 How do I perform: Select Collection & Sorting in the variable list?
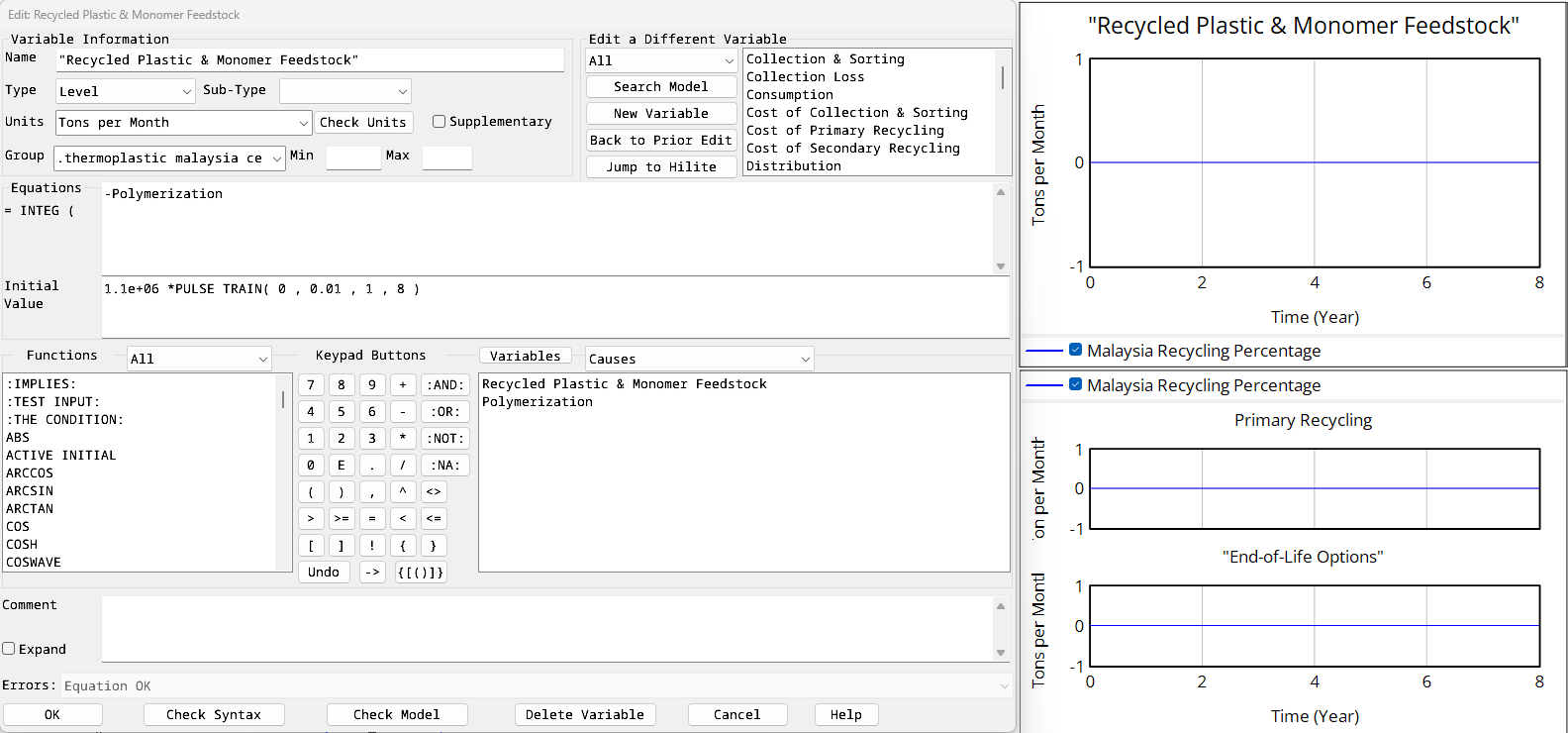click(x=826, y=59)
